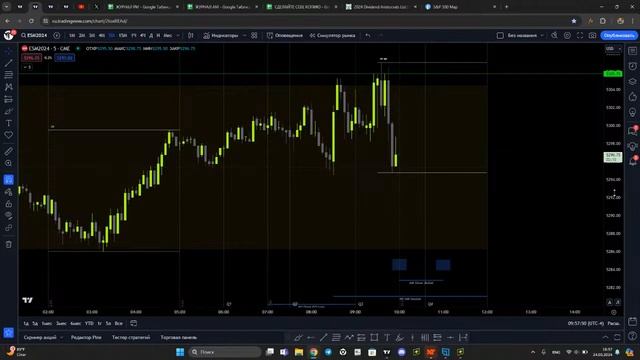
Task: Toggle magnet mode in left toolbar
Action: coord(9,180)
